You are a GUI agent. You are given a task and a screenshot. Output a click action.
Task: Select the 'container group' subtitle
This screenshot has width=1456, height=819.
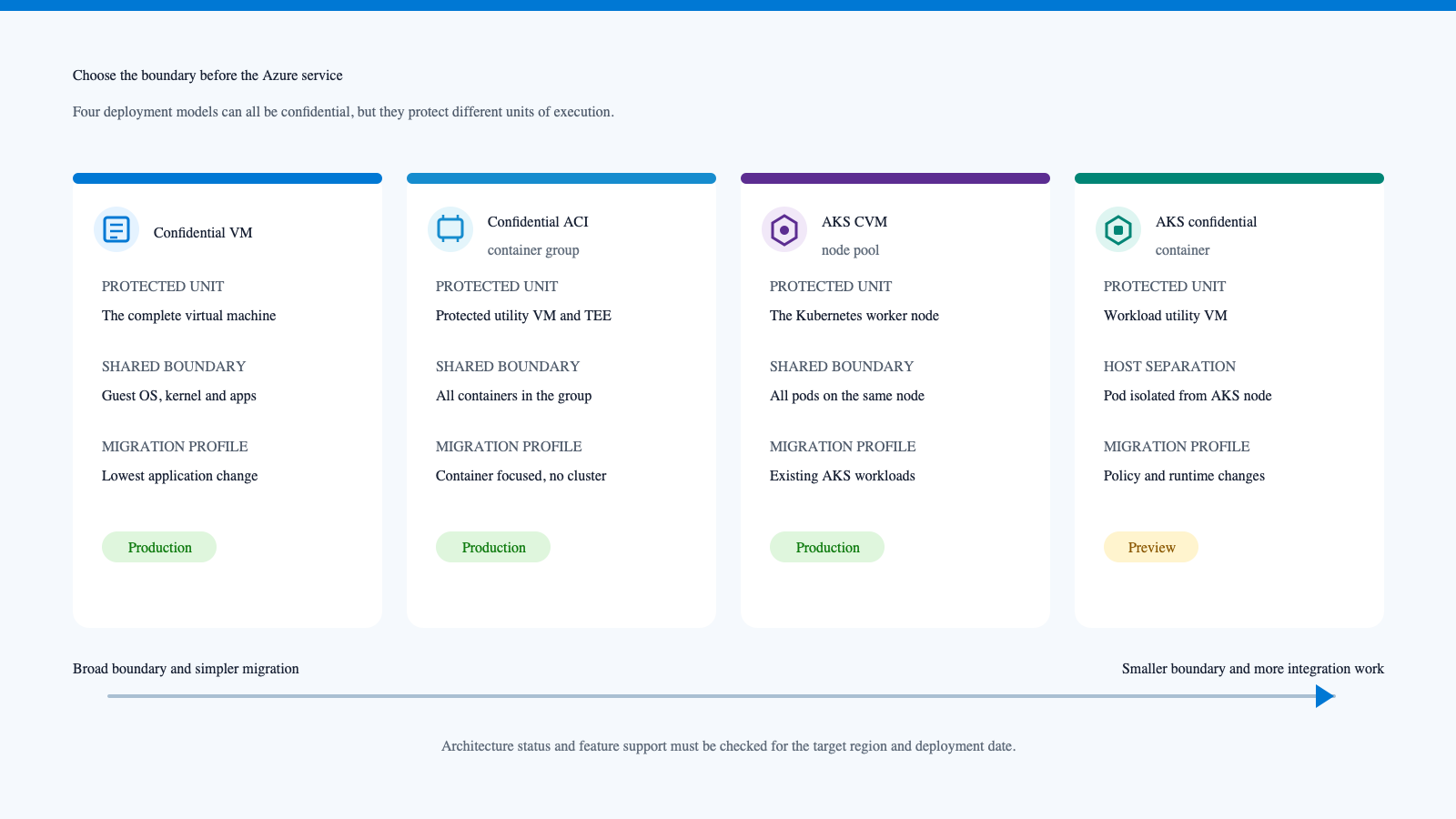tap(533, 250)
